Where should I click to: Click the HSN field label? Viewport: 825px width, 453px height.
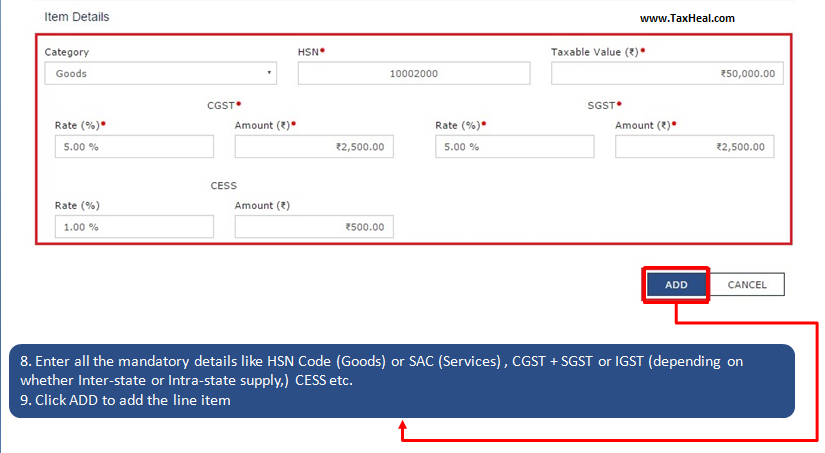(x=310, y=52)
